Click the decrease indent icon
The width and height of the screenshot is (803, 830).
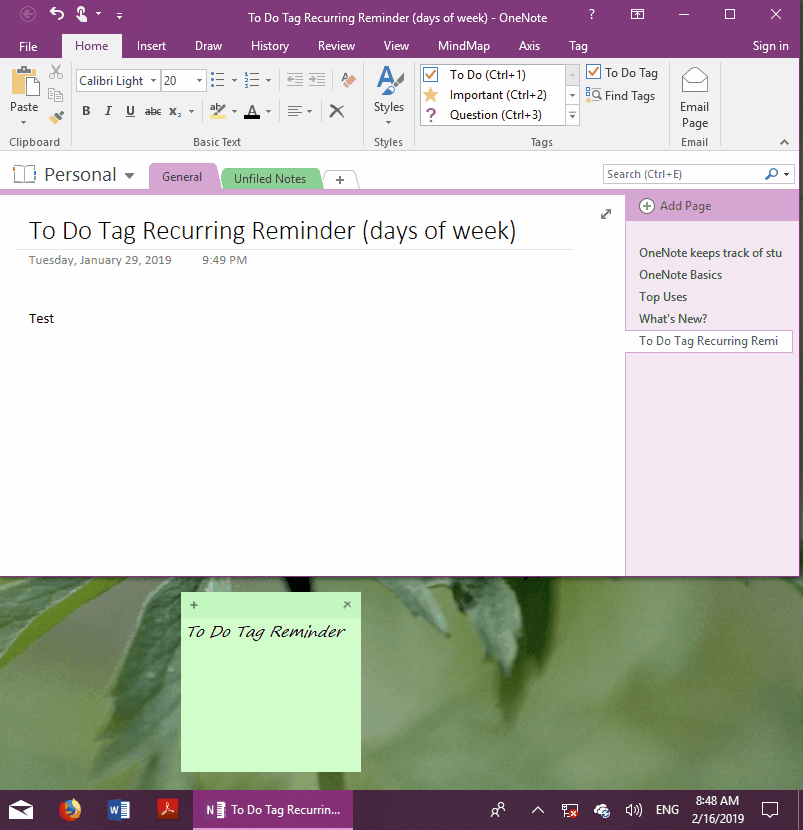pos(294,78)
